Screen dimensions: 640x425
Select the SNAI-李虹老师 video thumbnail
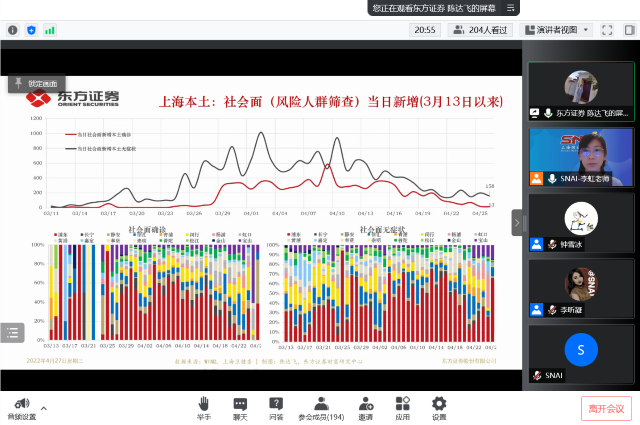pyautogui.click(x=580, y=156)
